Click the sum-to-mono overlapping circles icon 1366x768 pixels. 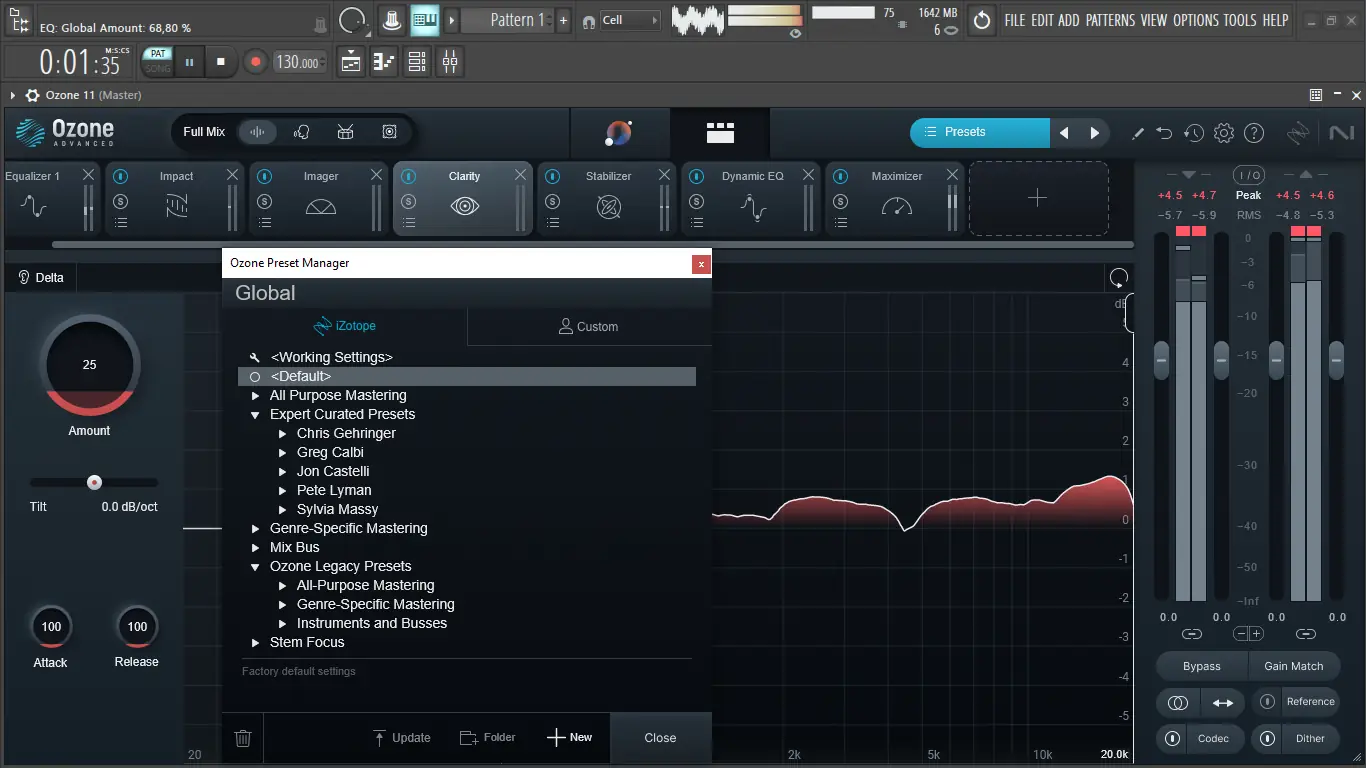point(1178,702)
